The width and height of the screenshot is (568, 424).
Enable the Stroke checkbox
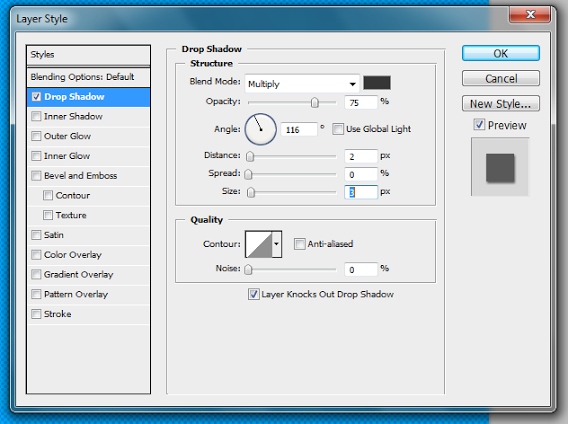(x=36, y=314)
